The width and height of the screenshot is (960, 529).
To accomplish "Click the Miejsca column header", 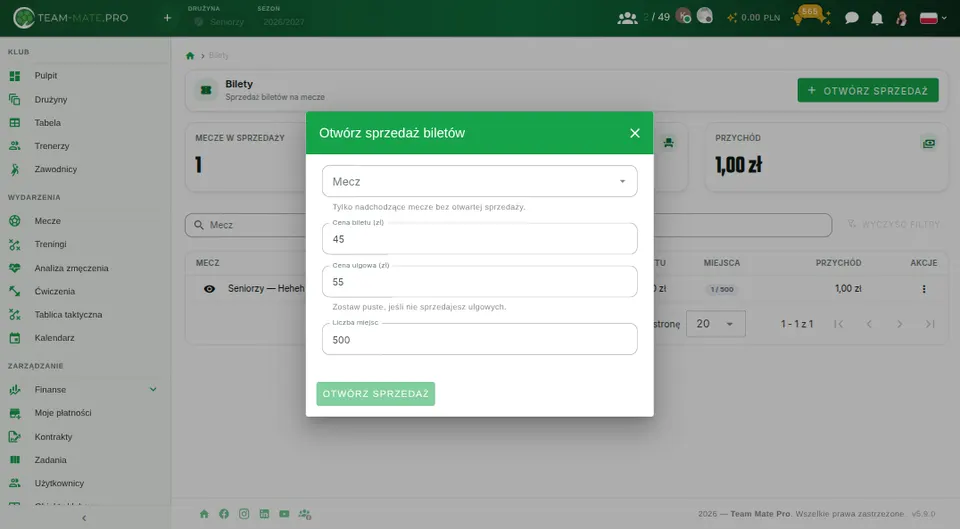I will coord(722,263).
